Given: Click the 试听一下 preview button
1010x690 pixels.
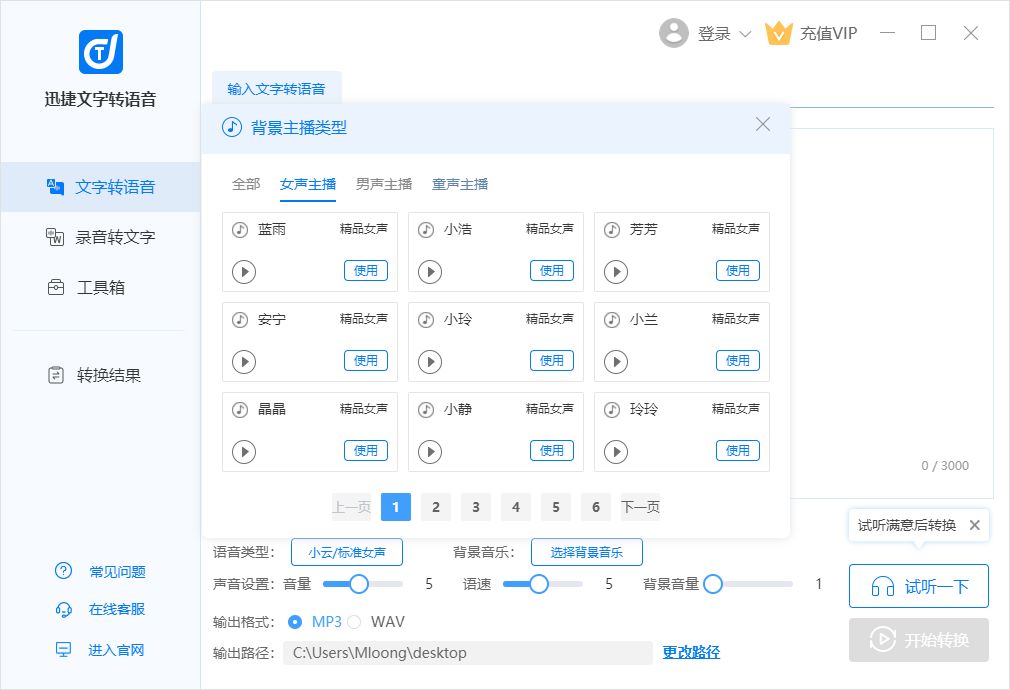Looking at the screenshot, I should pyautogui.click(x=919, y=586).
